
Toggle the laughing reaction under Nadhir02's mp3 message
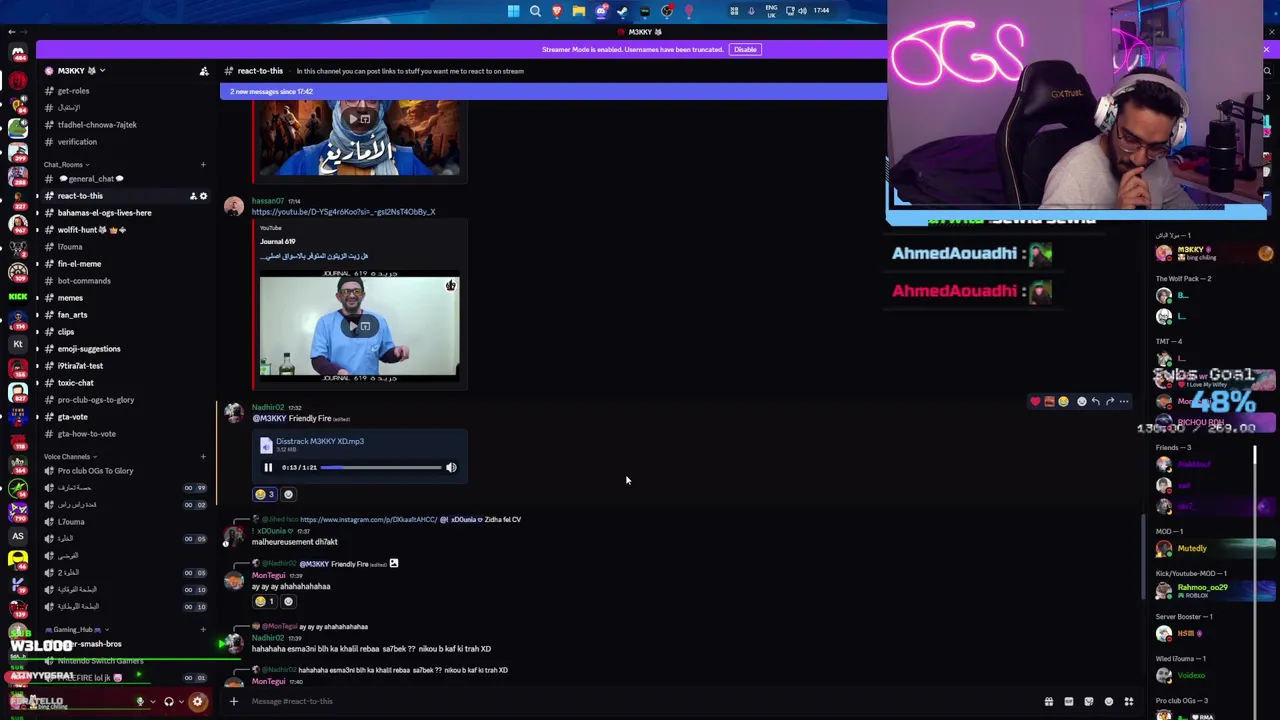265,494
